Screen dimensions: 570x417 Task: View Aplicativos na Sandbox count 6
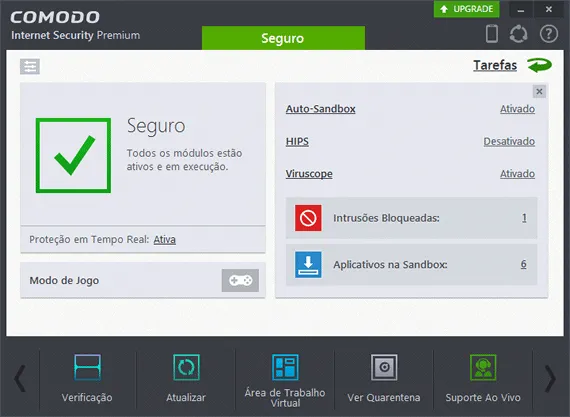click(523, 264)
